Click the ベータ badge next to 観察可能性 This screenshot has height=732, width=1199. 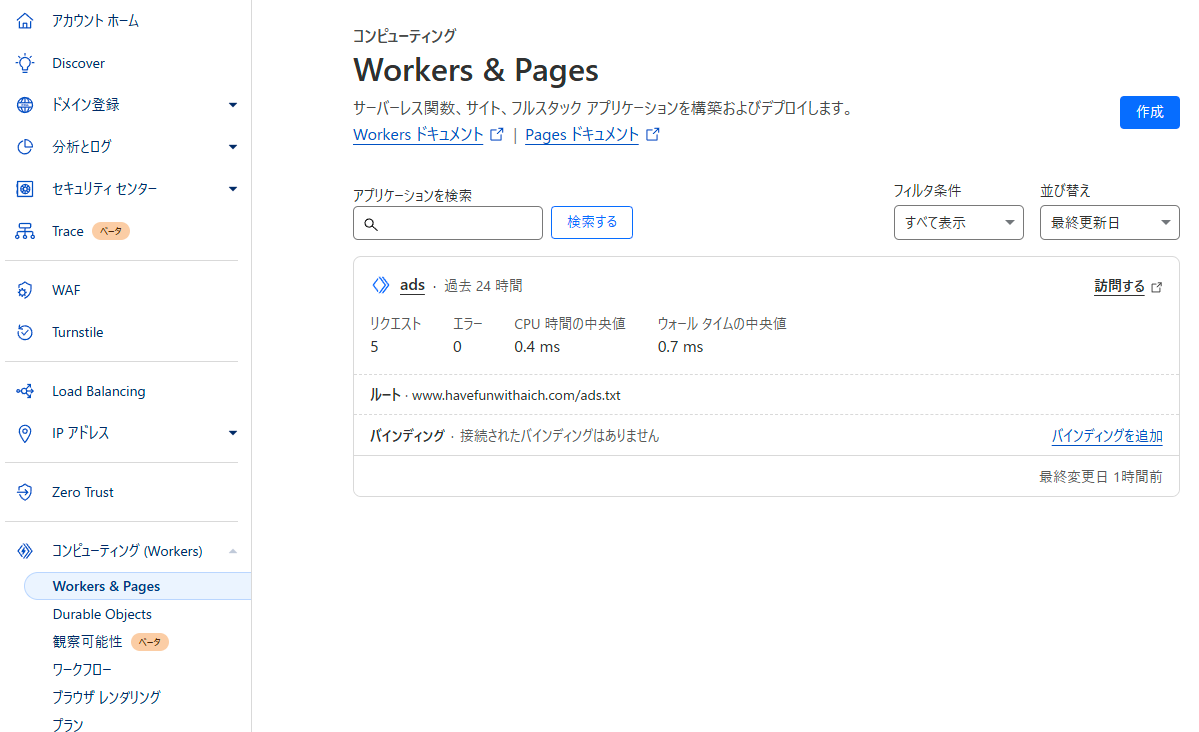[x=149, y=642]
